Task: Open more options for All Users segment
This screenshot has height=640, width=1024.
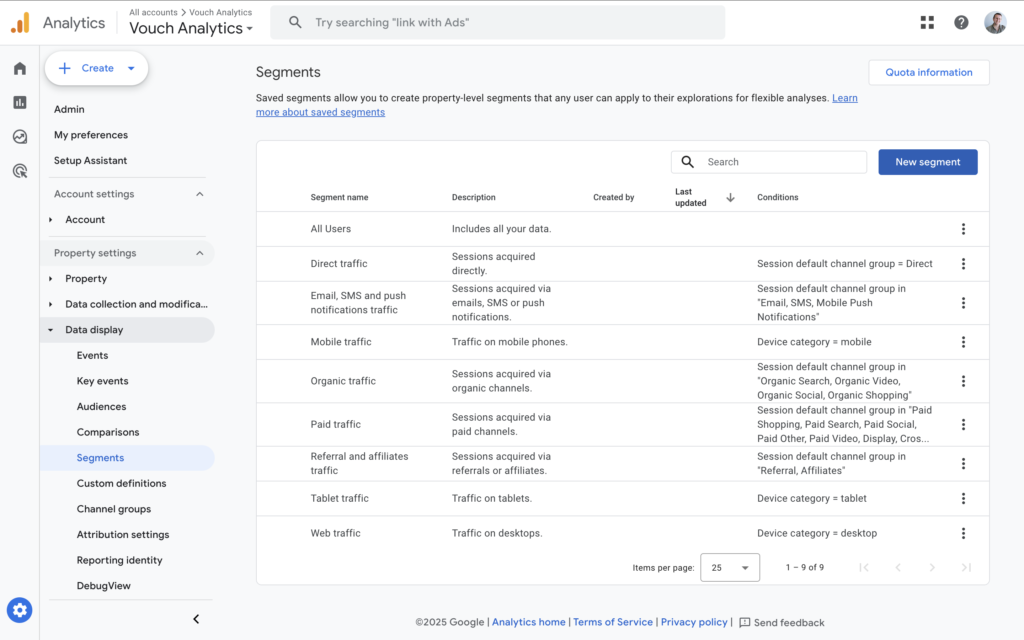Action: coord(963,229)
